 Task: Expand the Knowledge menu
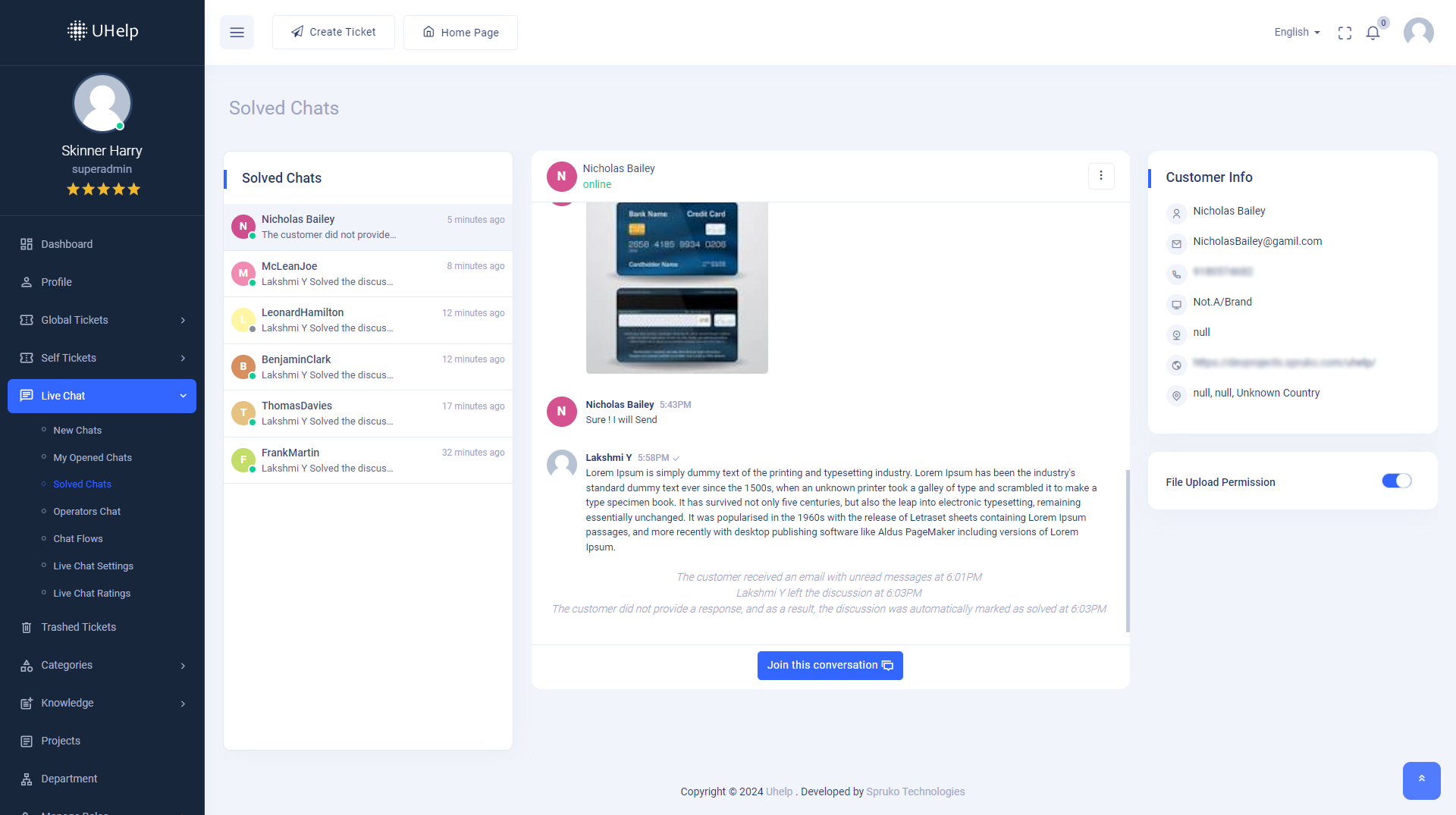(x=102, y=704)
